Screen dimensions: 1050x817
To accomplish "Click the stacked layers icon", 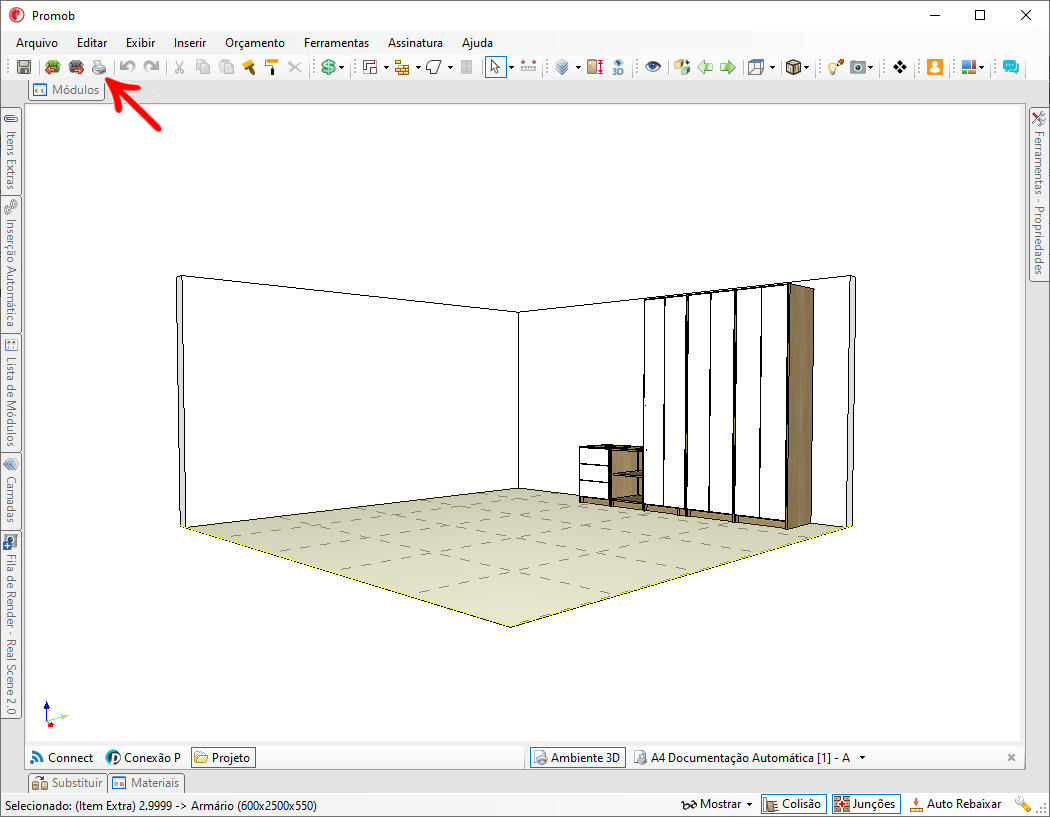I will [x=562, y=67].
